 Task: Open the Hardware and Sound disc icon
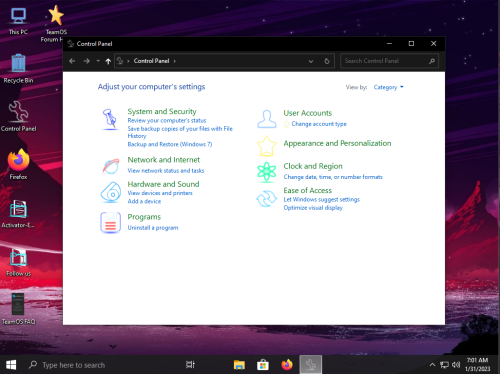click(111, 192)
